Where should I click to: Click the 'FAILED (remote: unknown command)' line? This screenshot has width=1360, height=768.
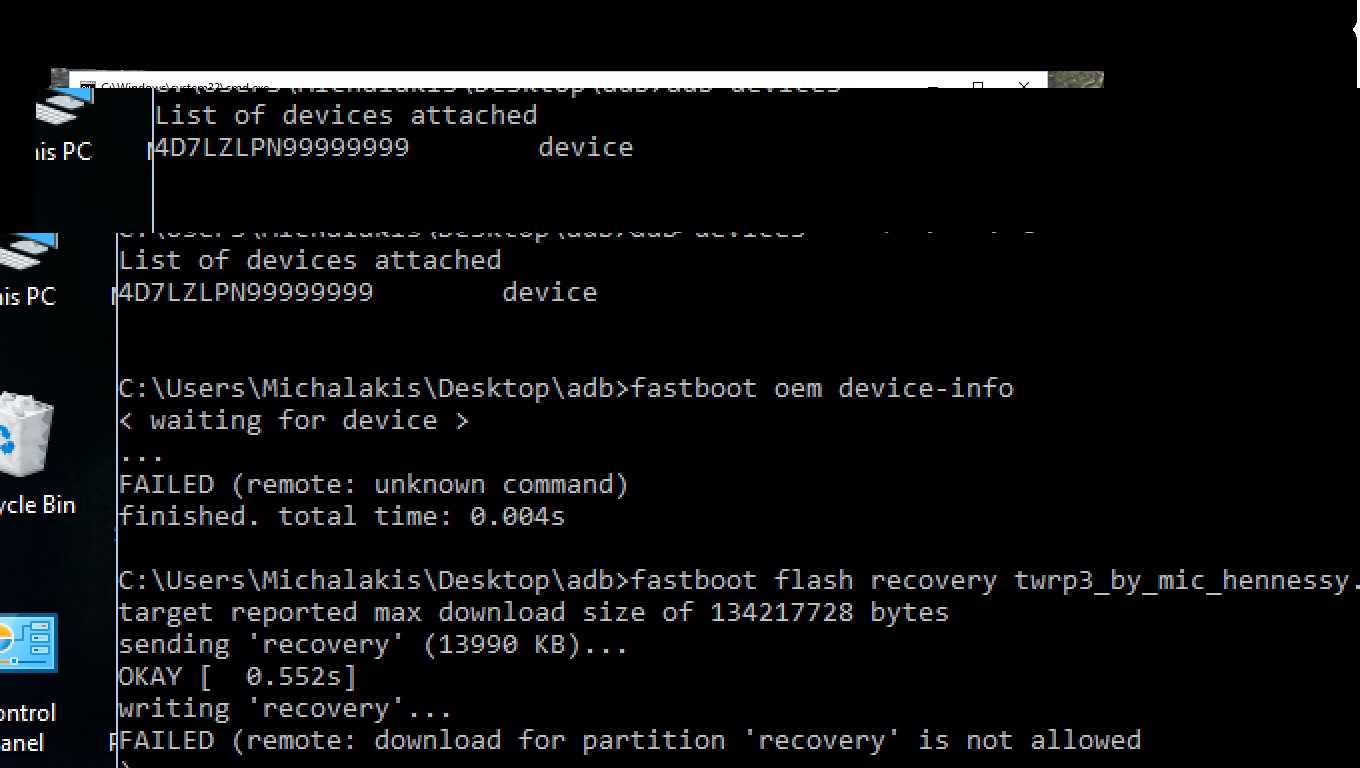coord(373,484)
